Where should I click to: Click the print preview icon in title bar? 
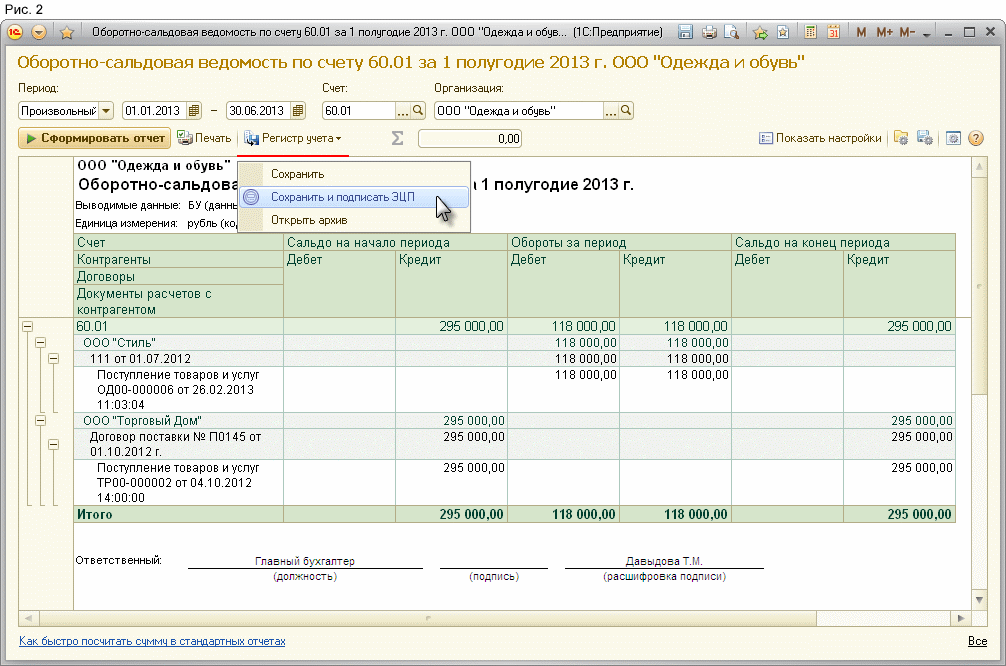click(x=732, y=32)
